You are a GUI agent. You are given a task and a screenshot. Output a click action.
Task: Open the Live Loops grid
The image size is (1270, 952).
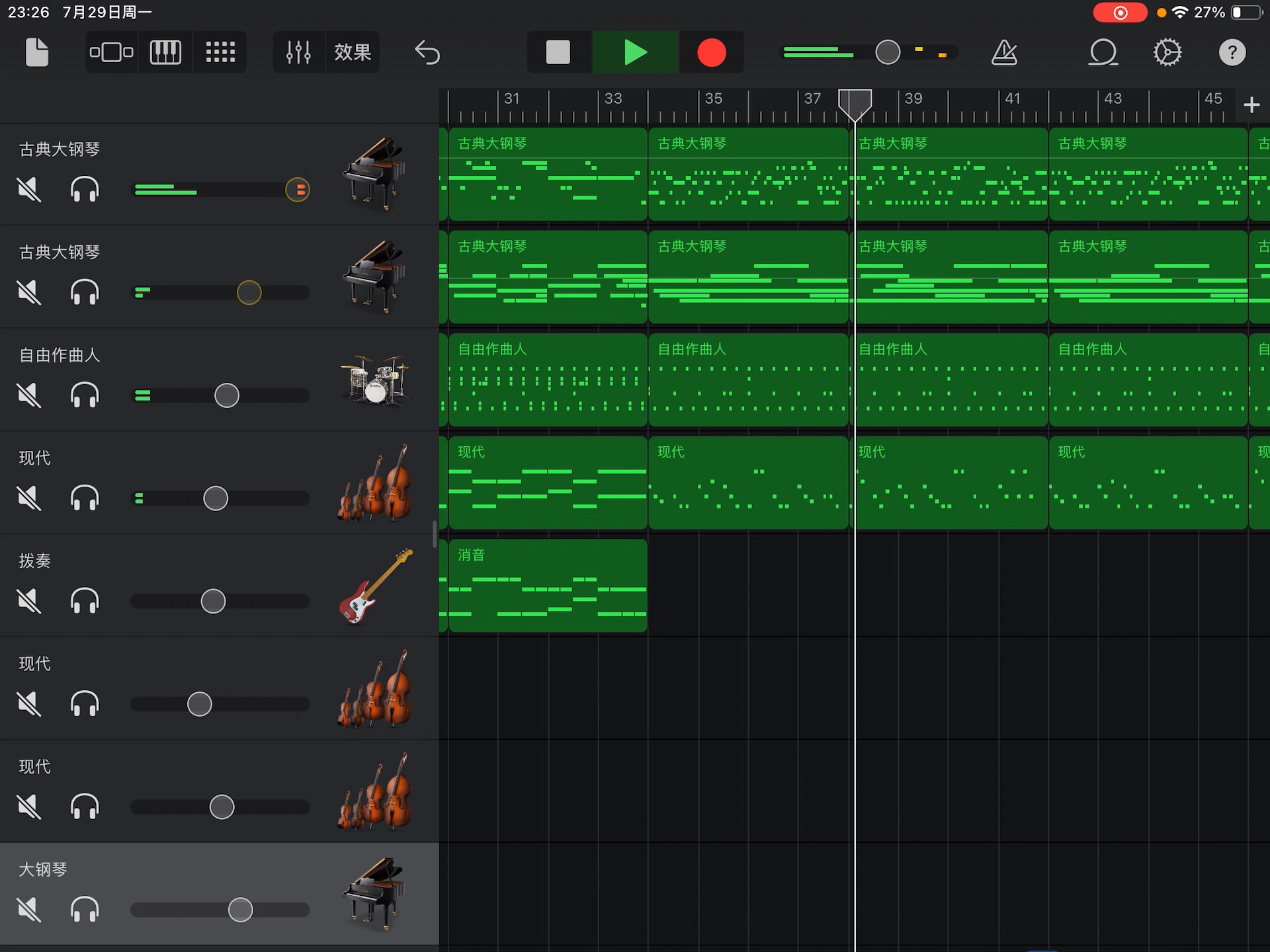[220, 52]
